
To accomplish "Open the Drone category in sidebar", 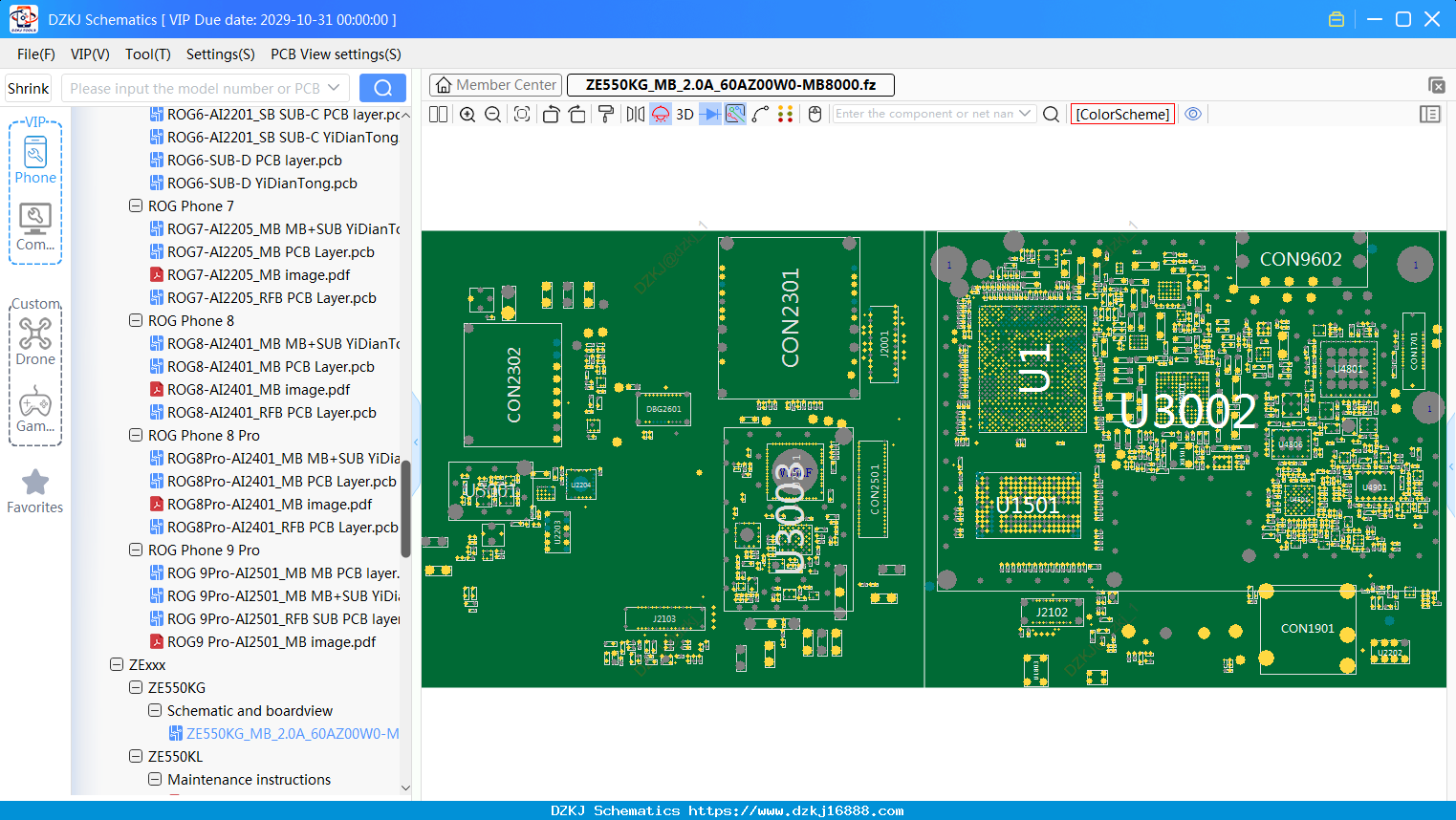I will pos(35,341).
